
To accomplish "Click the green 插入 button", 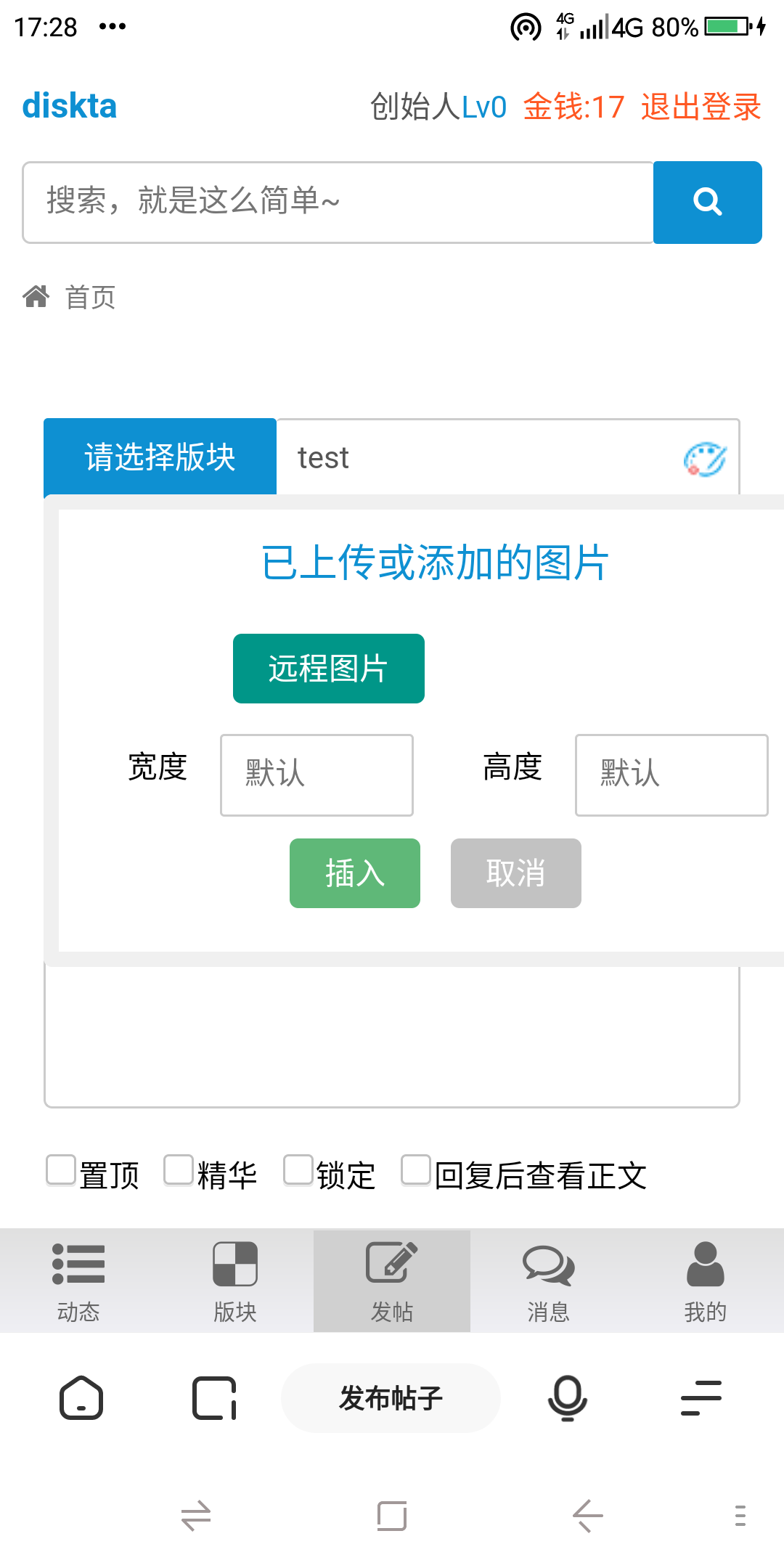I will click(355, 873).
